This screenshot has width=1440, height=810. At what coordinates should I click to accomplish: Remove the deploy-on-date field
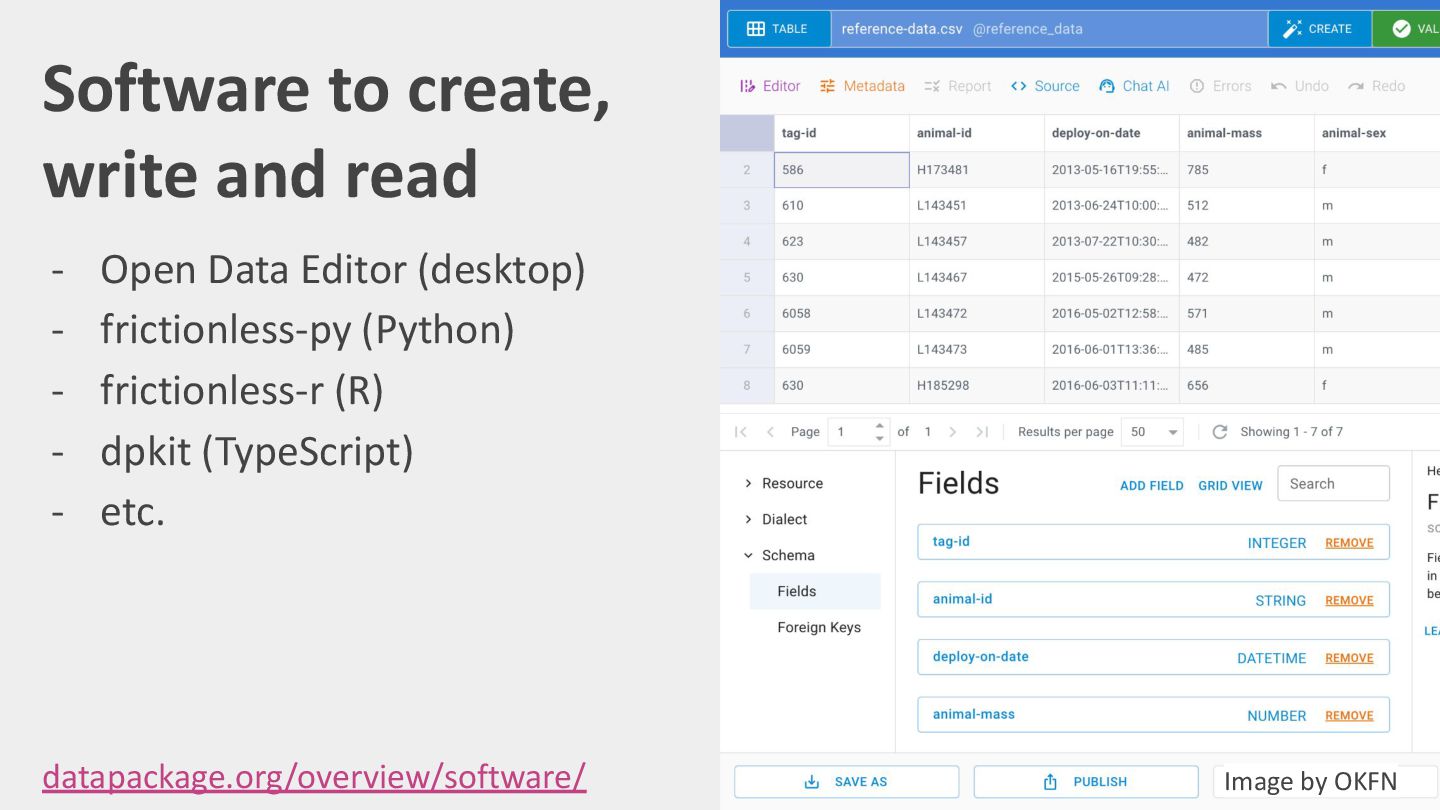(1349, 658)
